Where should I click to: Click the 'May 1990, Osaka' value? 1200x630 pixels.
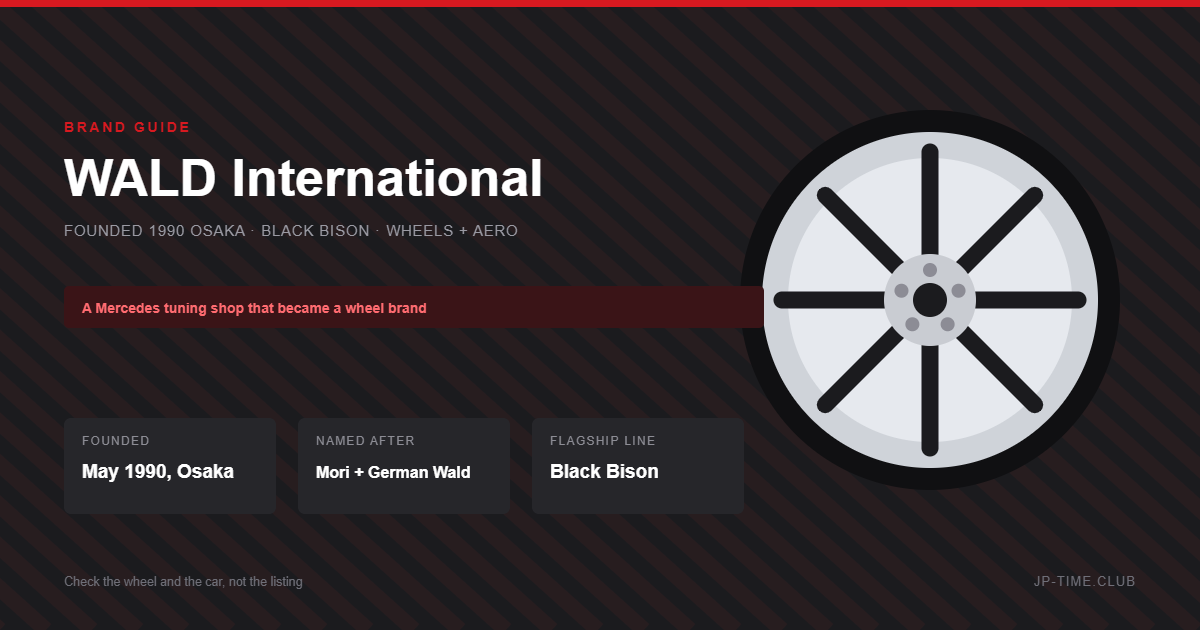coord(158,472)
